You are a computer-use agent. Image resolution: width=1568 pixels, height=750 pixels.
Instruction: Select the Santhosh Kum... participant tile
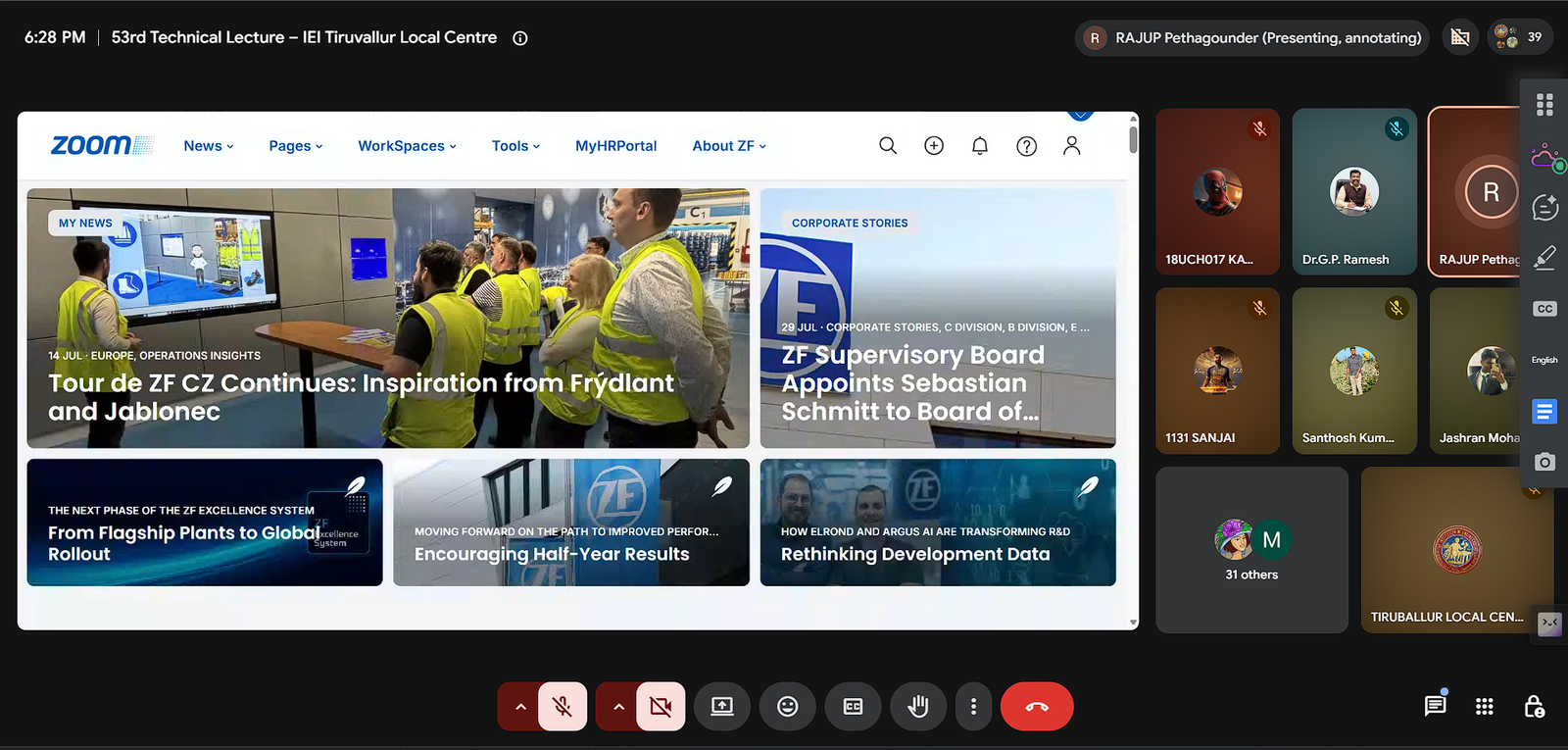pos(1354,371)
